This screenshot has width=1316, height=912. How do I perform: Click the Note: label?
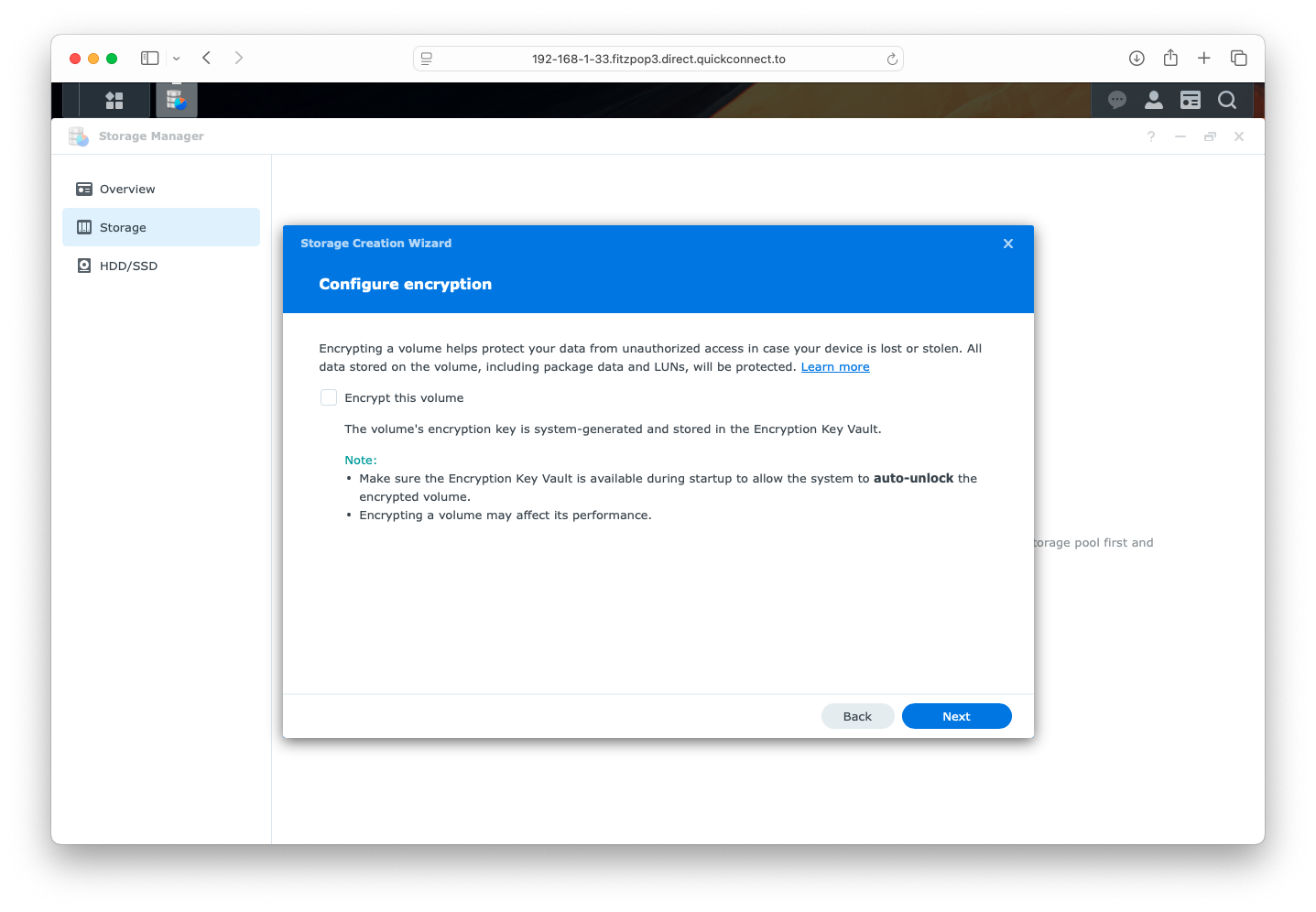tap(361, 460)
